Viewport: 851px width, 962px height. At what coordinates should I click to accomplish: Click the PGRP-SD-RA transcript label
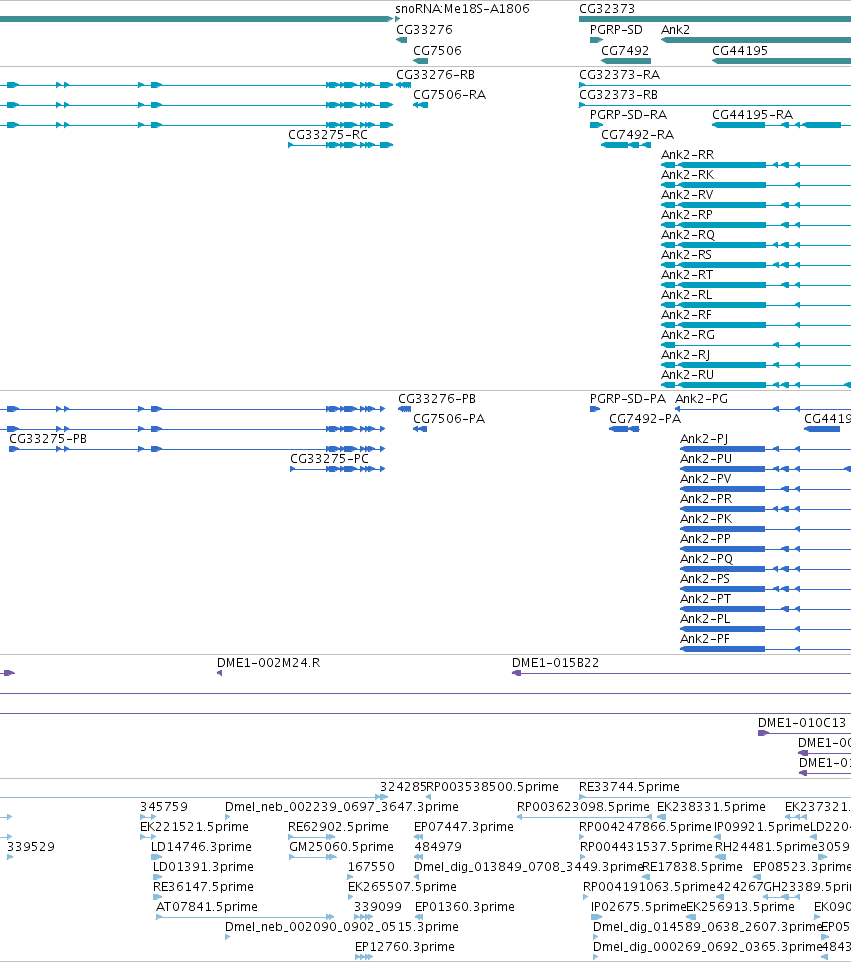[628, 115]
